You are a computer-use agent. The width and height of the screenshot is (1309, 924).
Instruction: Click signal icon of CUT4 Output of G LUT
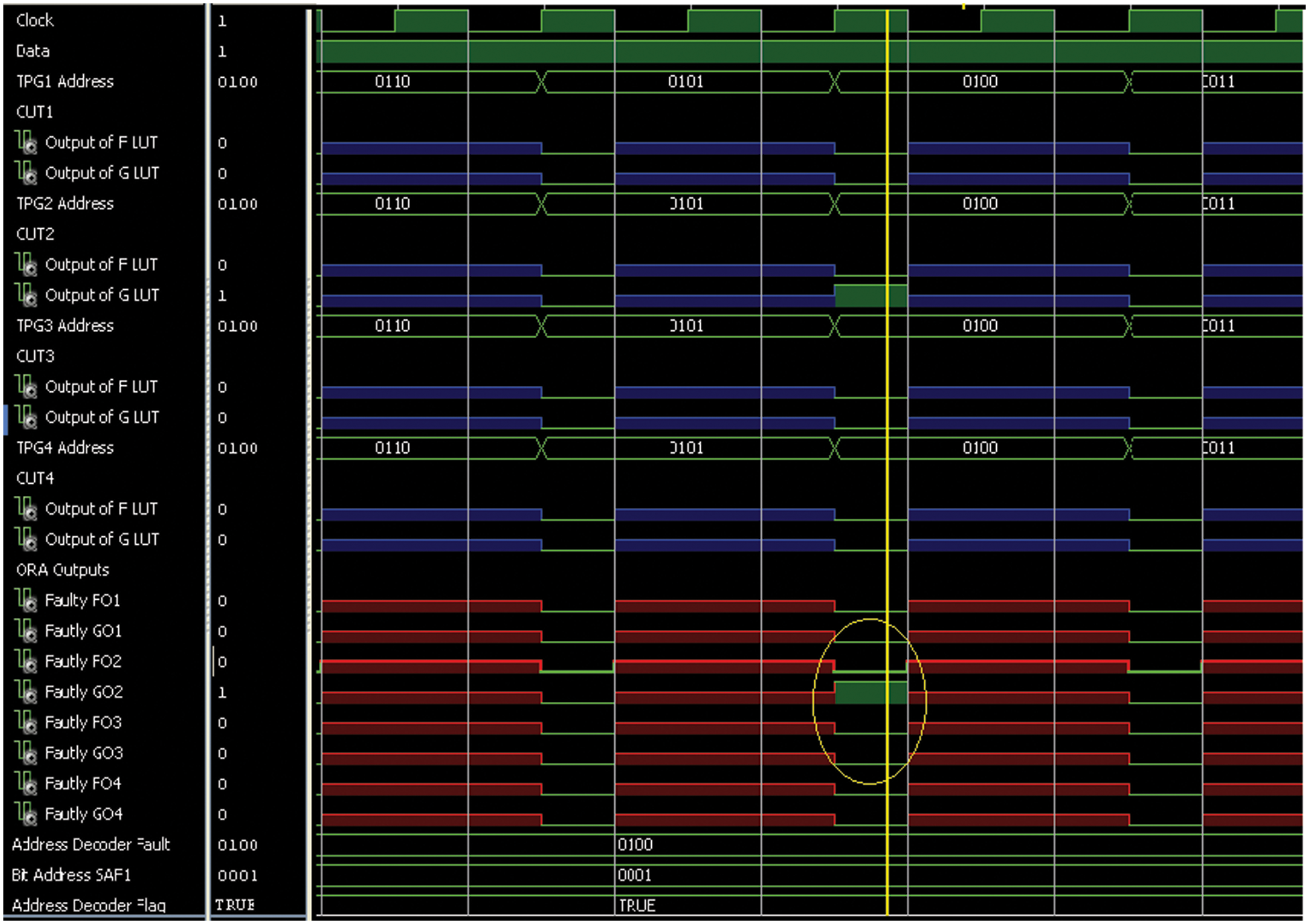pyautogui.click(x=26, y=539)
